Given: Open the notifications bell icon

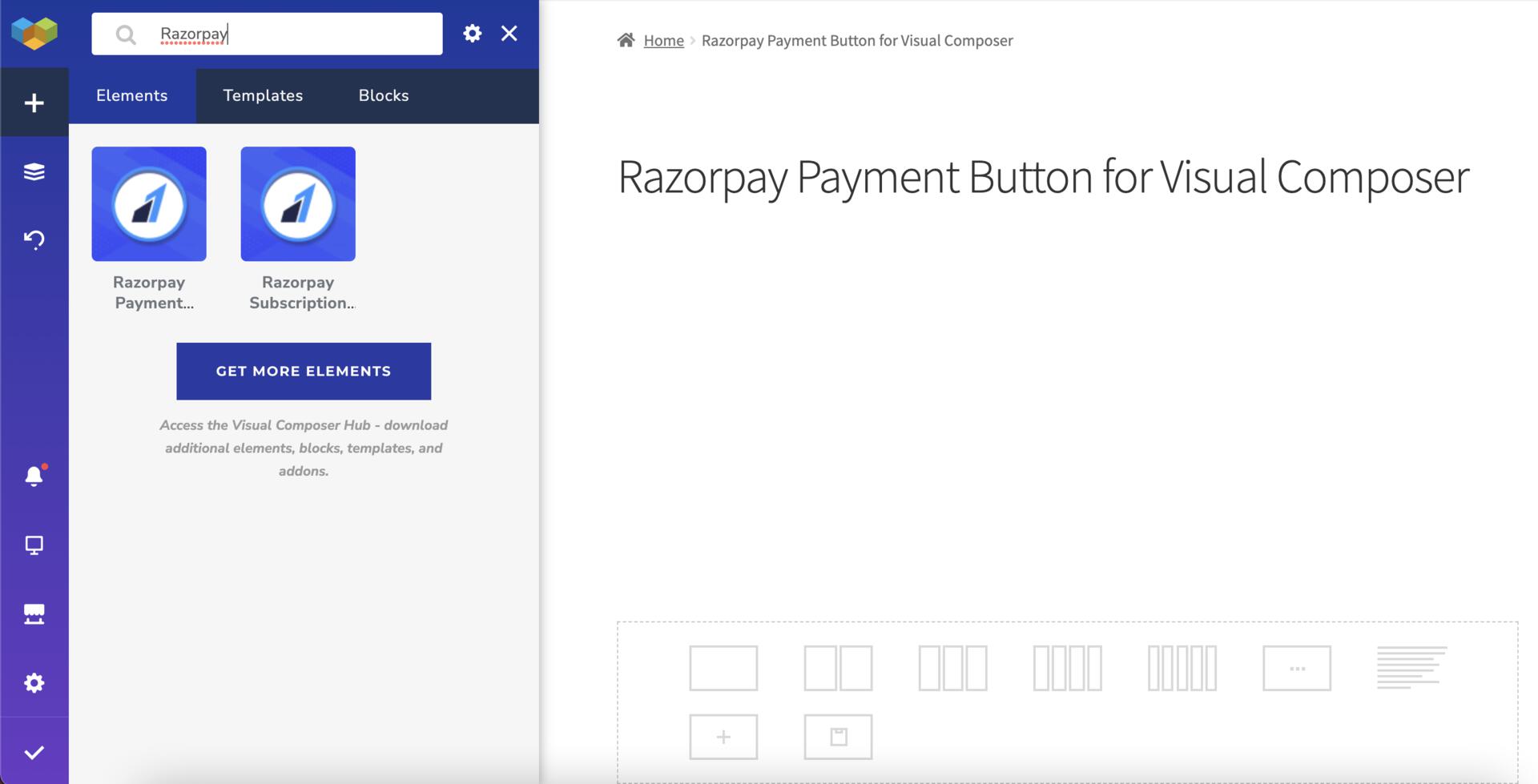Looking at the screenshot, I should [34, 476].
